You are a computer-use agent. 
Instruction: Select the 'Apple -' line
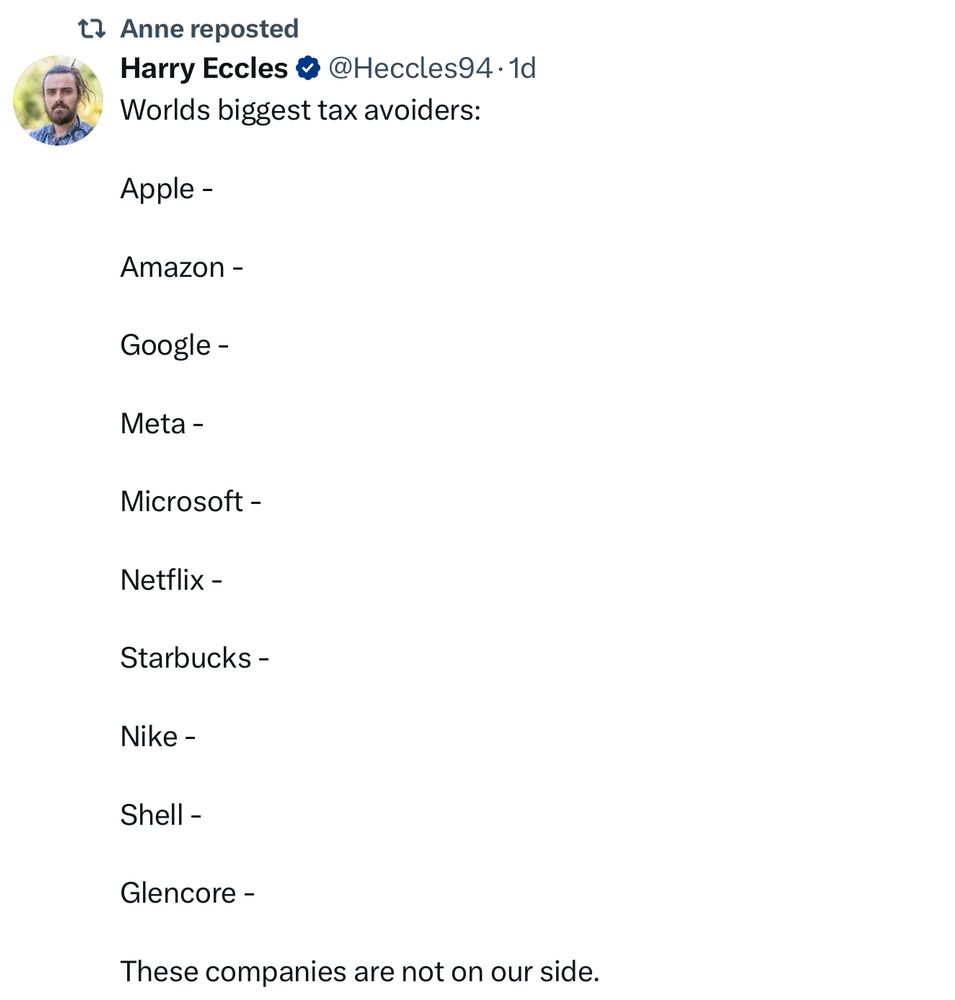coord(166,188)
